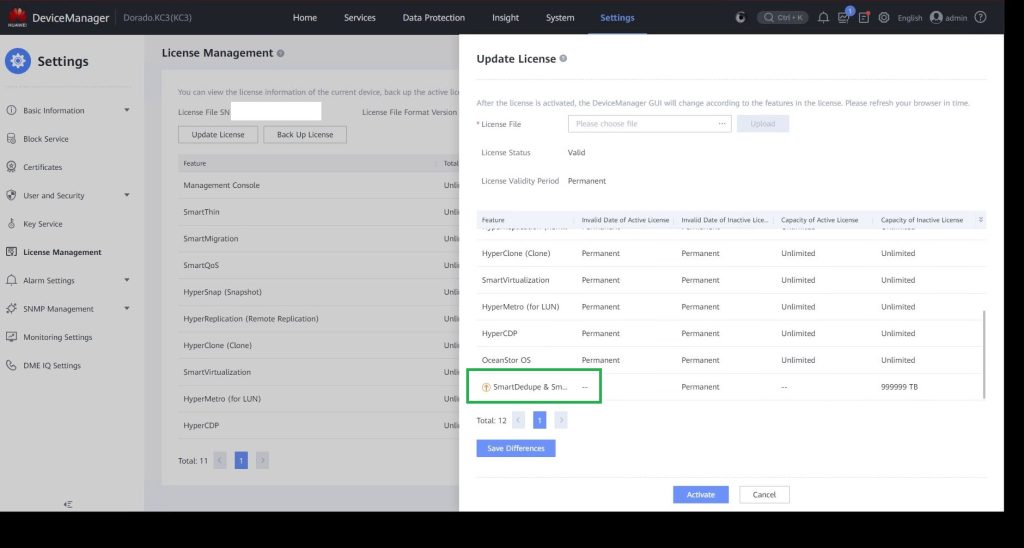1024x548 pixels.
Task: Select Certificates in the settings sidebar
Action: tap(43, 167)
